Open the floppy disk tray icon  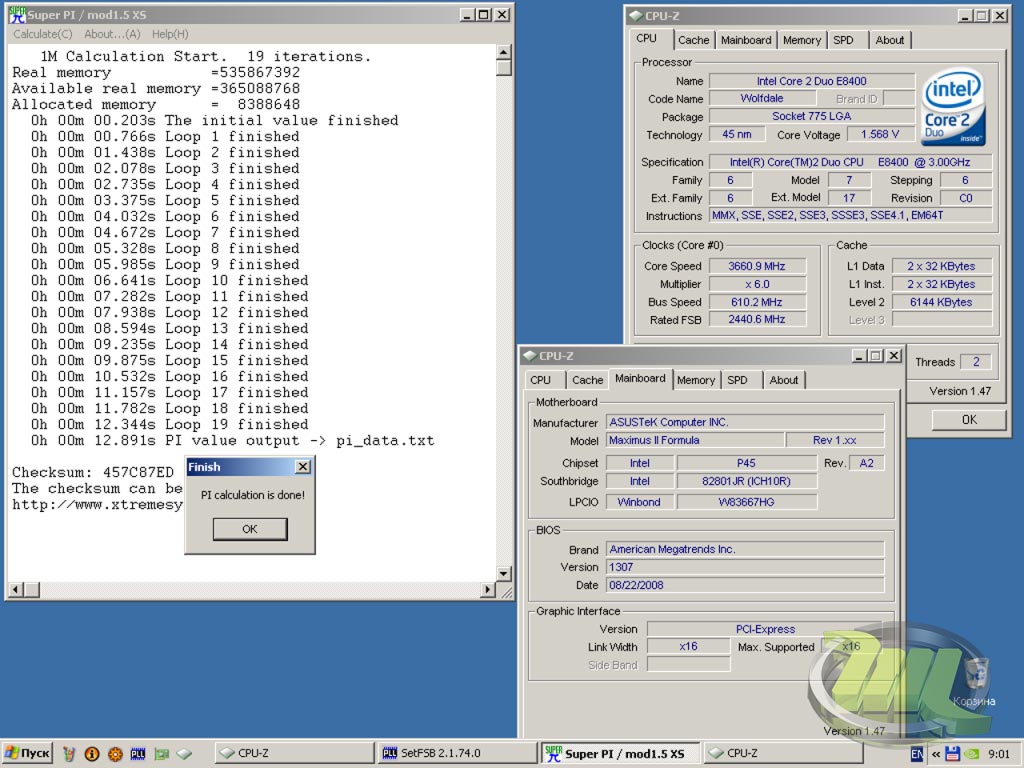(x=952, y=754)
